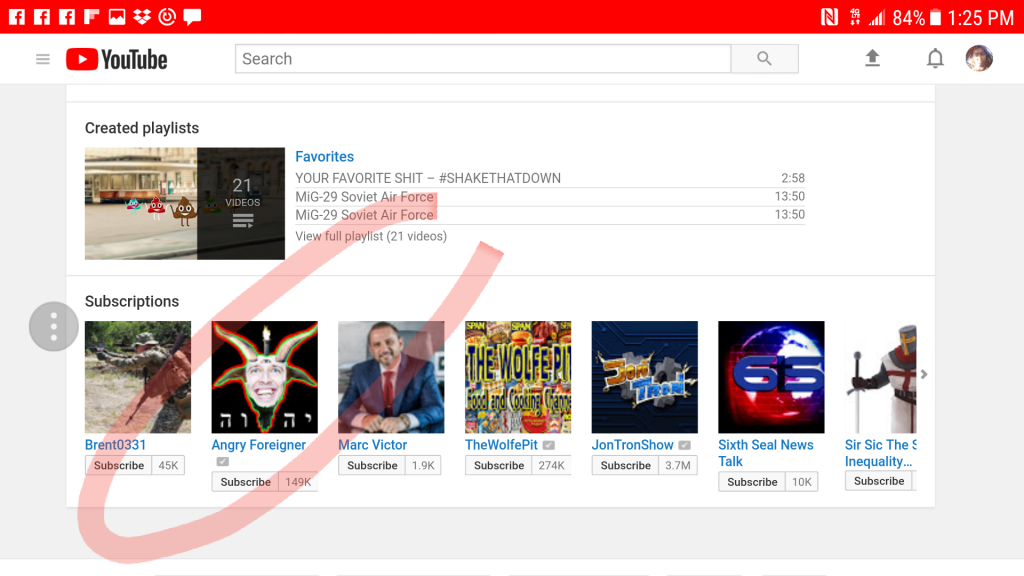
Task: Subscribe to Brent0331
Action: (x=119, y=466)
